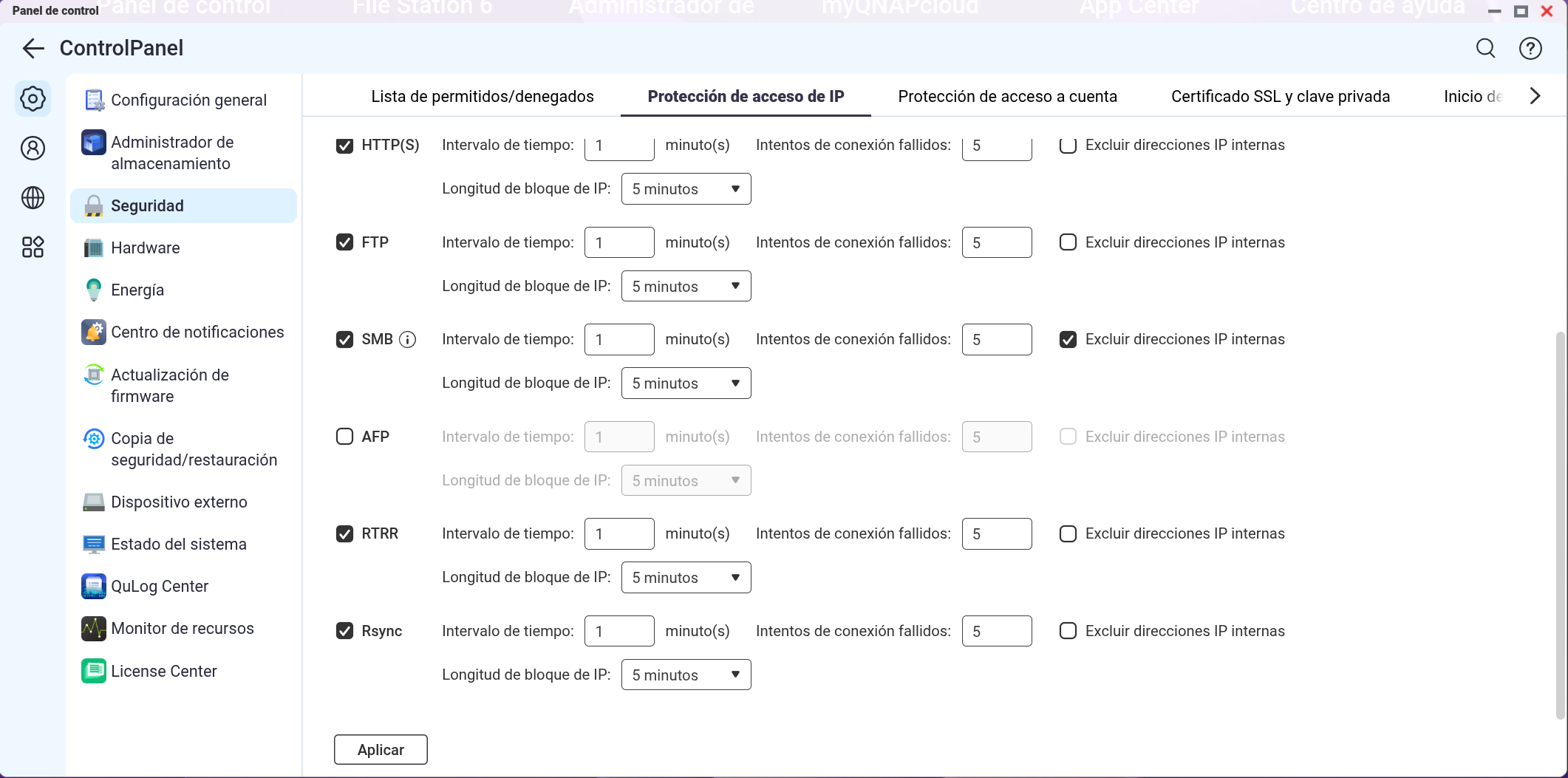The height and width of the screenshot is (778, 1568).
Task: Click RTRR Intentos de conexión fallidos field
Action: [996, 534]
